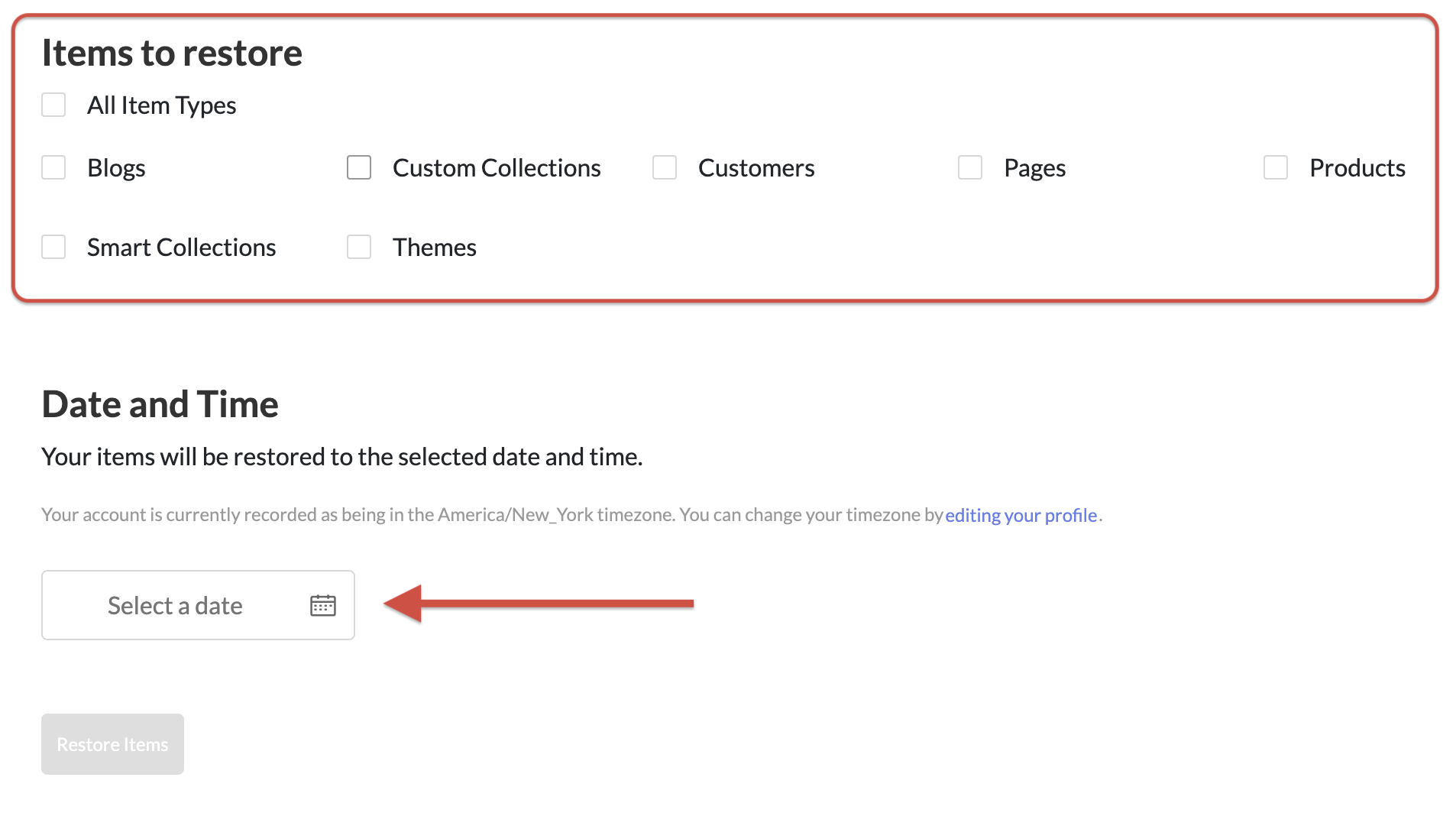Open the calendar date picker icon

click(322, 605)
